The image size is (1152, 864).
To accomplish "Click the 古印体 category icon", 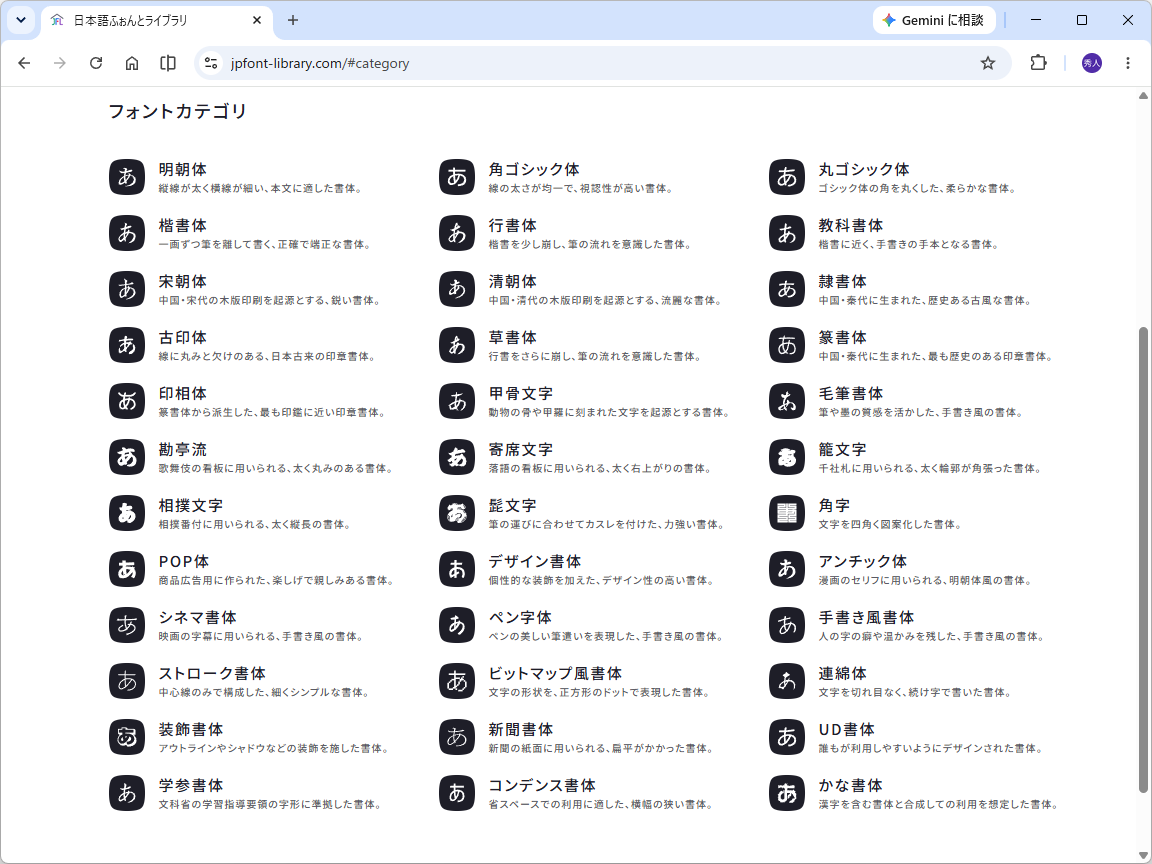I will (127, 345).
